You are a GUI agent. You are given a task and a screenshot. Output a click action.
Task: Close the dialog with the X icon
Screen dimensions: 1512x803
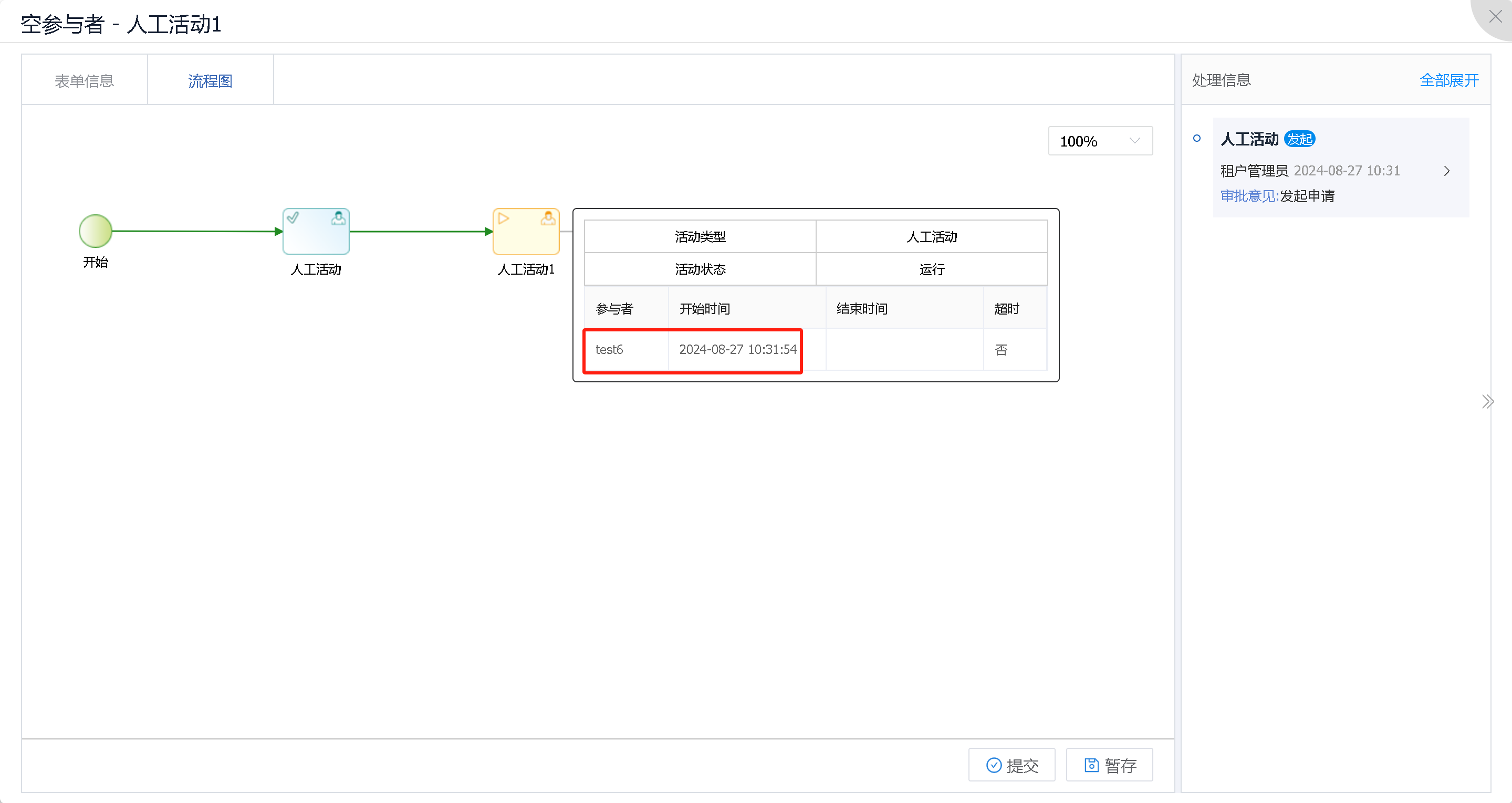tap(1495, 16)
